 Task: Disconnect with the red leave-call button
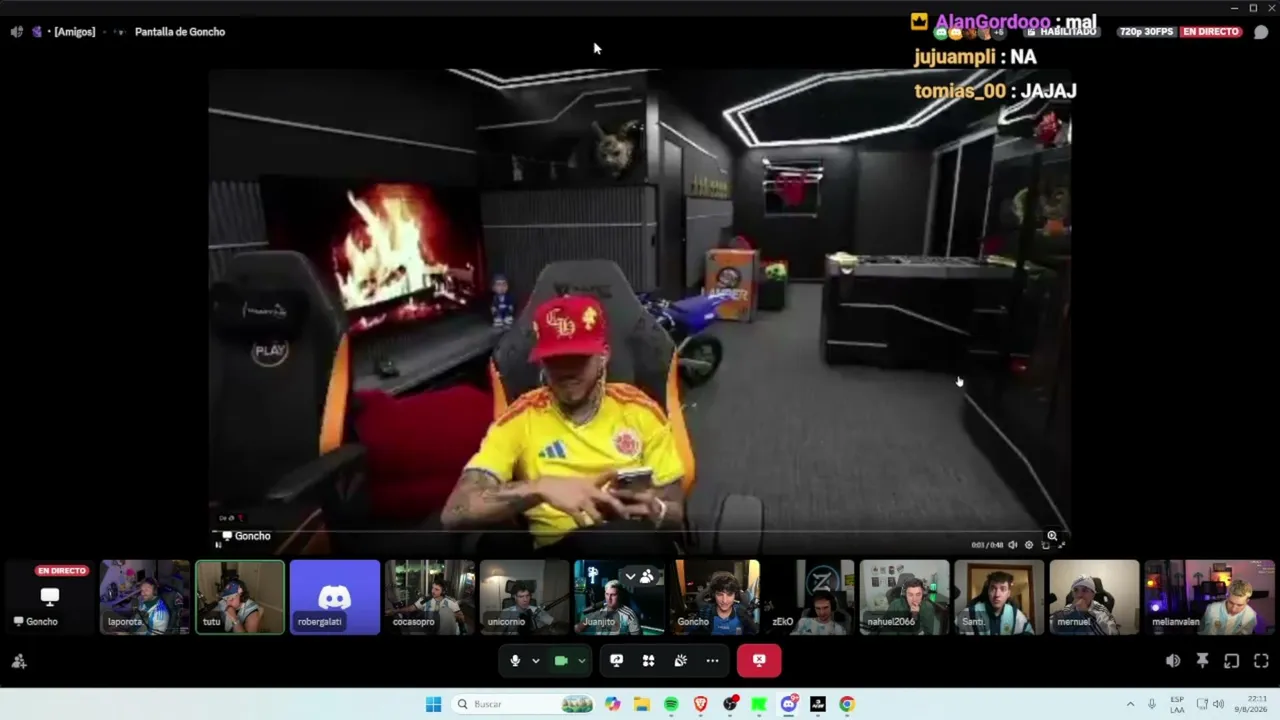point(759,661)
